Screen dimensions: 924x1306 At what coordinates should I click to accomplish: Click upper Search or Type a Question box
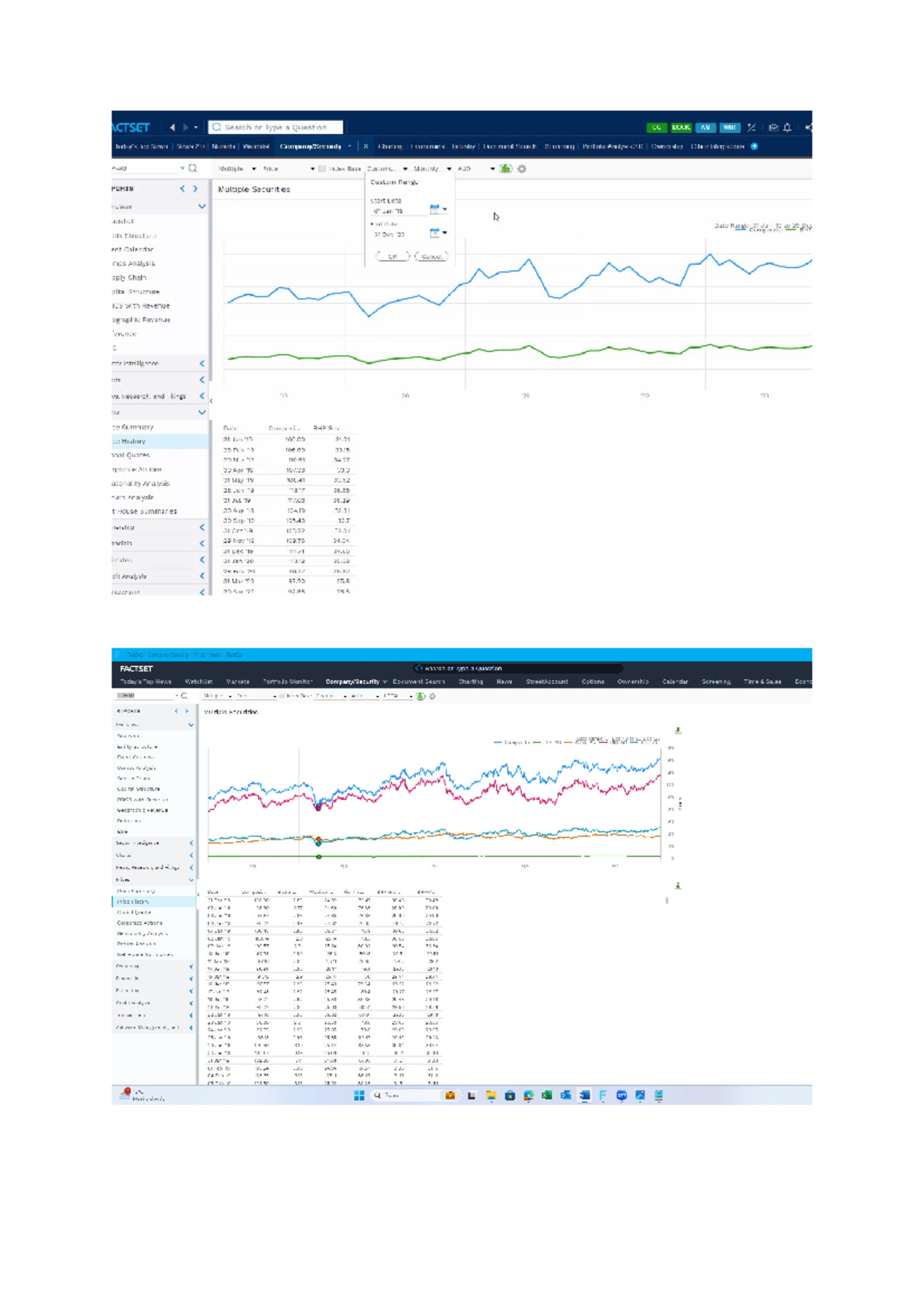pyautogui.click(x=276, y=127)
